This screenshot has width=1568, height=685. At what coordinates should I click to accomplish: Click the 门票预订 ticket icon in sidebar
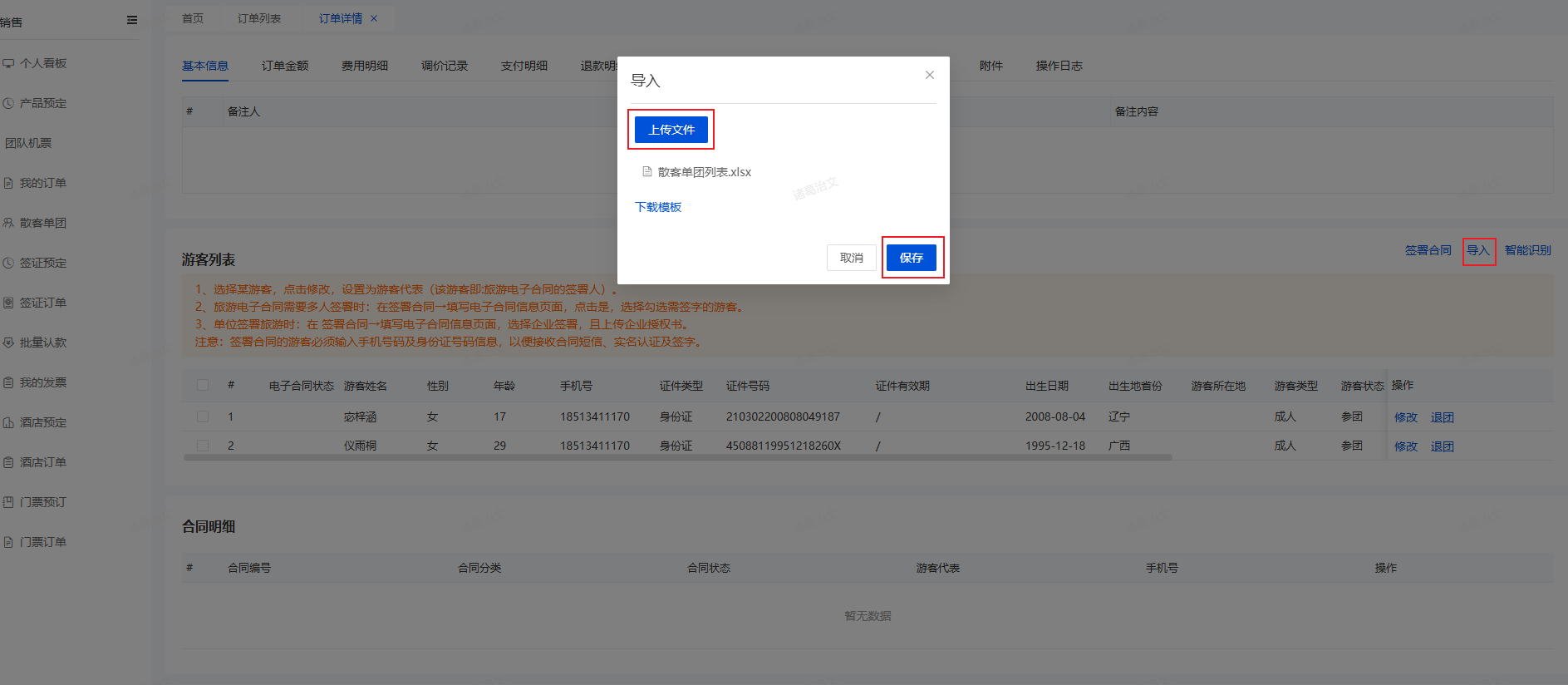(8, 502)
